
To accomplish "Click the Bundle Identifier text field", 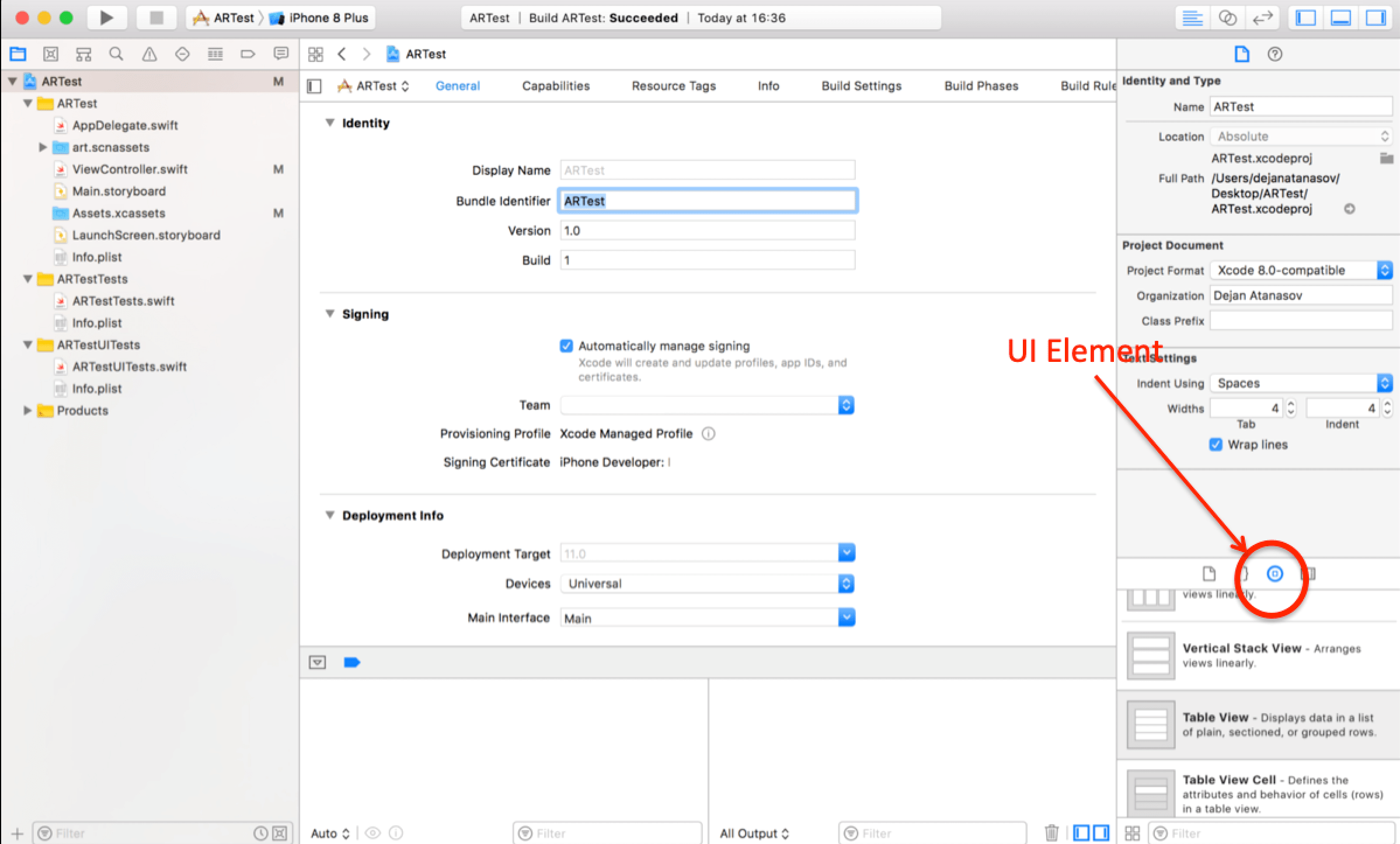I will pos(706,200).
